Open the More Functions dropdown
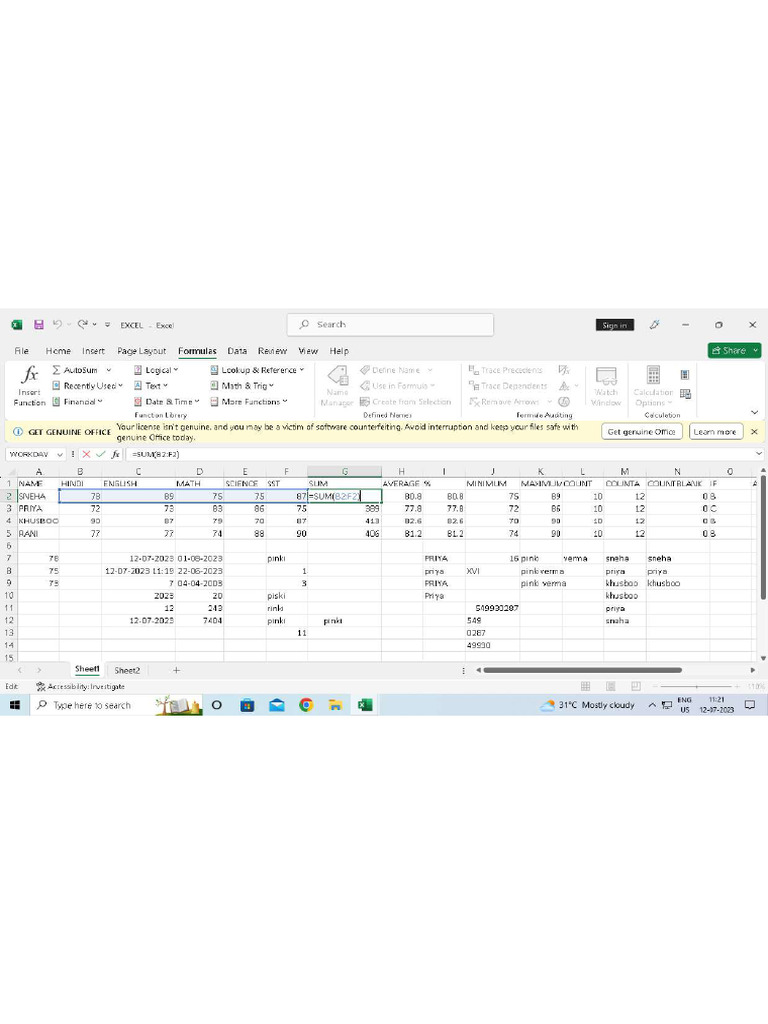 click(248, 402)
